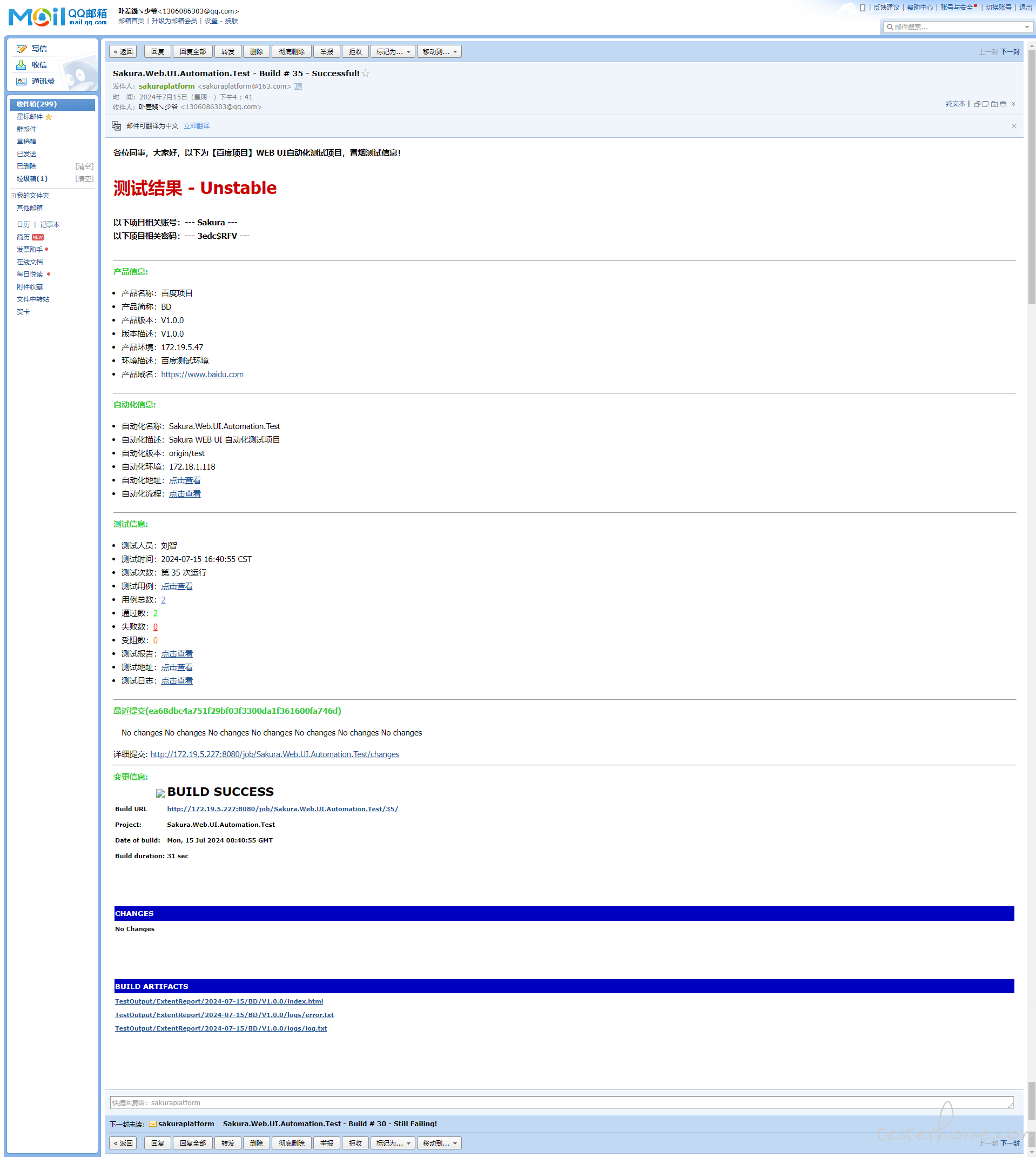This screenshot has height=1157, width=1036.
Task: Click the translate icon in notice bar
Action: click(116, 126)
